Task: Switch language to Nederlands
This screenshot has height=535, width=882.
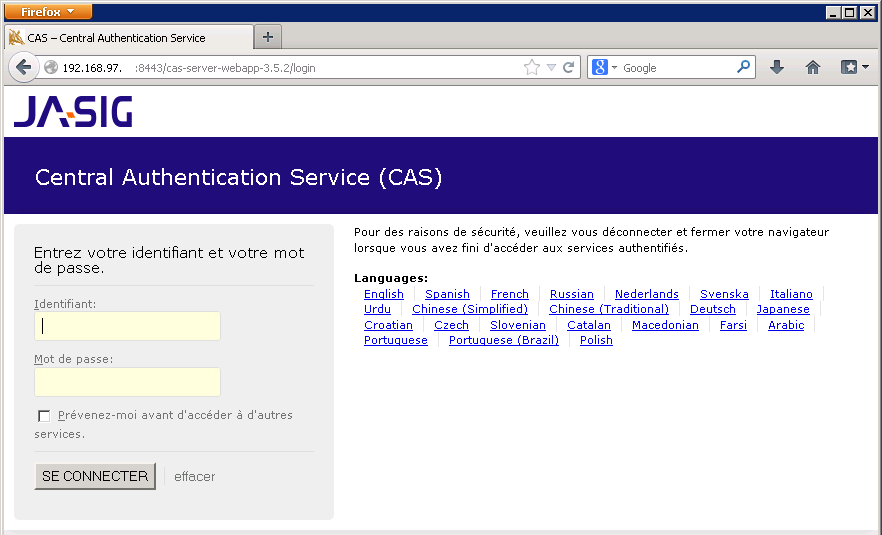Action: pyautogui.click(x=647, y=294)
